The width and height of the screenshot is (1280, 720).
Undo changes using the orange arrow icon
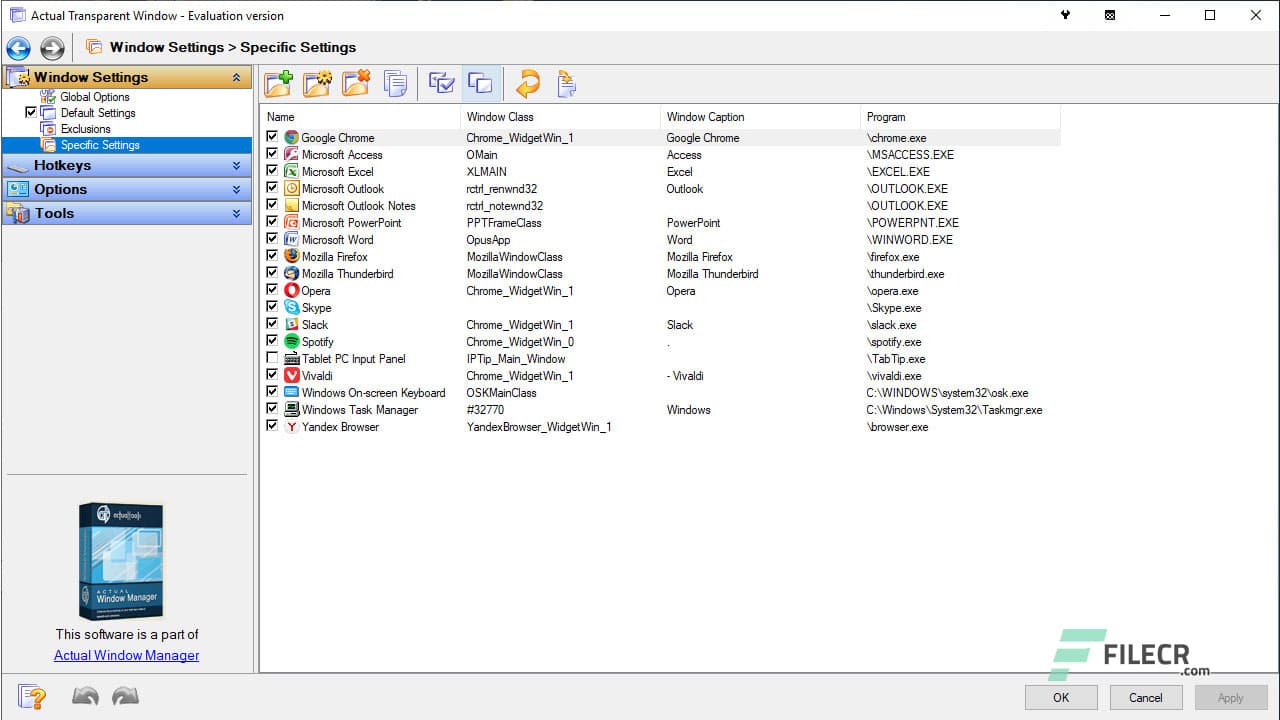[527, 84]
